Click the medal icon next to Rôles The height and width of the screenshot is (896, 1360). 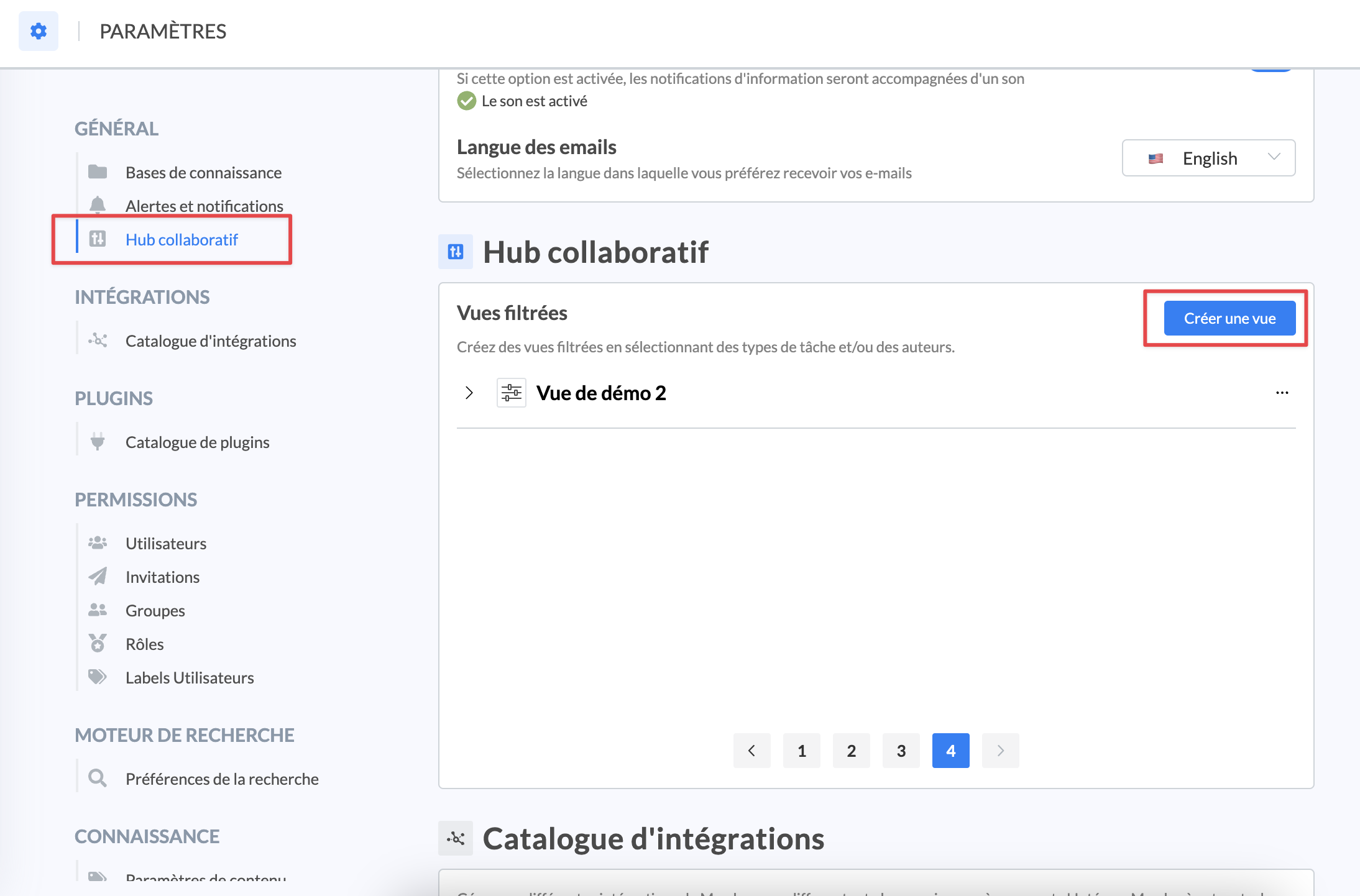point(98,644)
